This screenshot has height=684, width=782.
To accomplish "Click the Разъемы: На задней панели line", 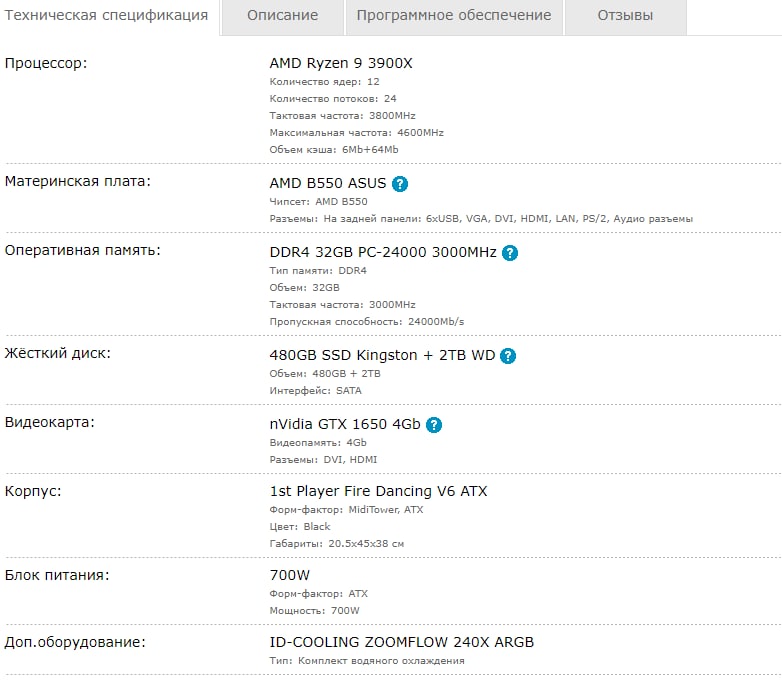I will coord(481,219).
